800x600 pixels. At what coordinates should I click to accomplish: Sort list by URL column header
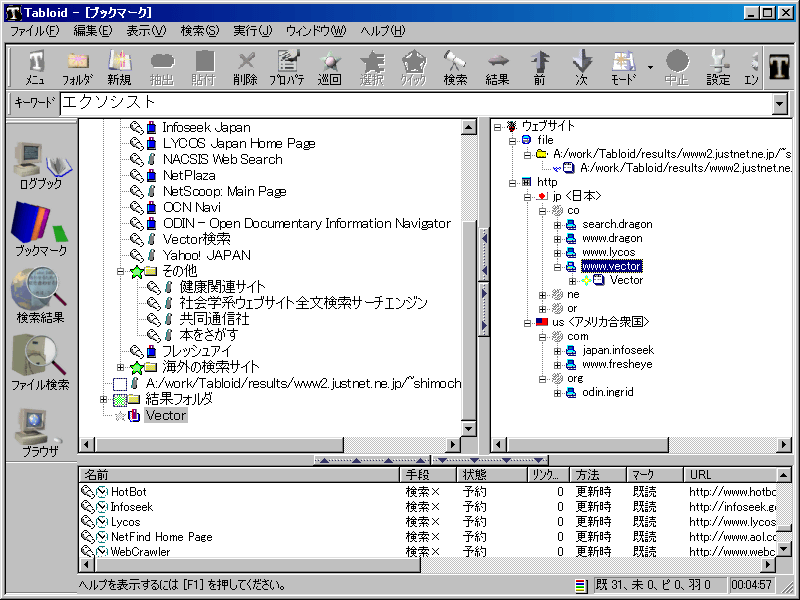pos(730,475)
